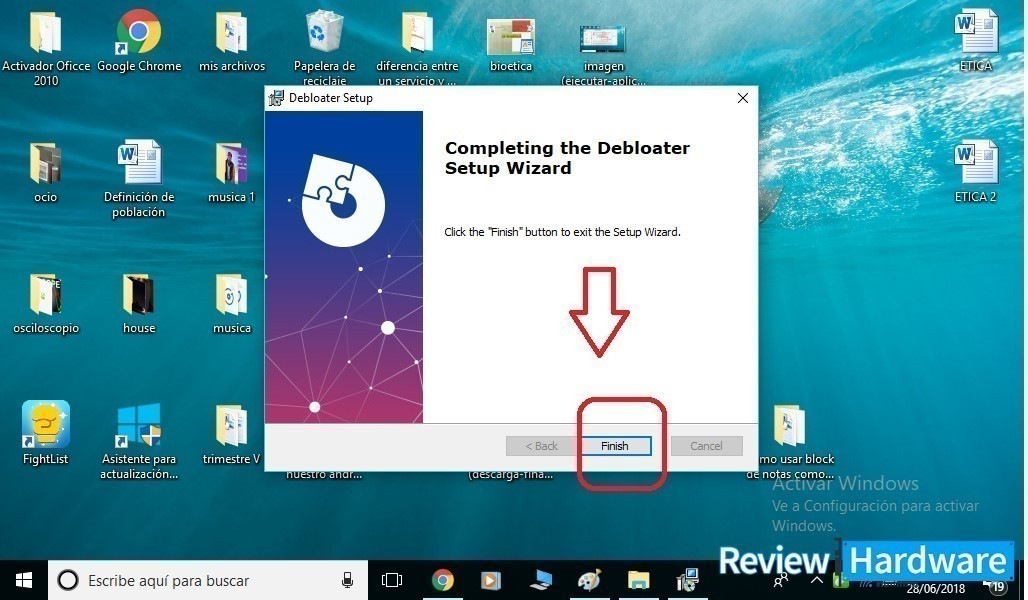Click the microphone icon in search box
Screen dimensions: 1028x600
(347, 580)
